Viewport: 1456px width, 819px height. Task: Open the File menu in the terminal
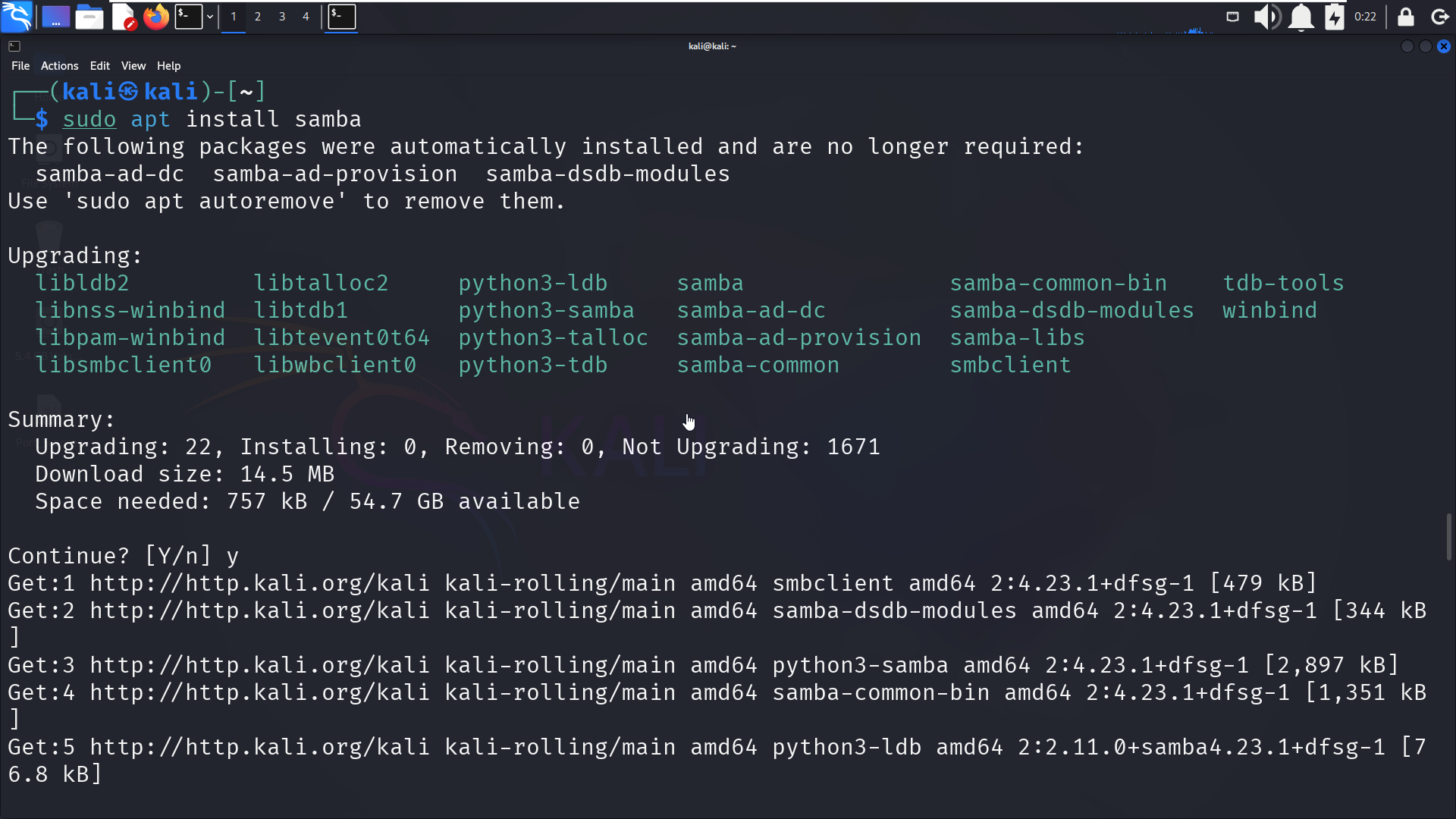(20, 66)
